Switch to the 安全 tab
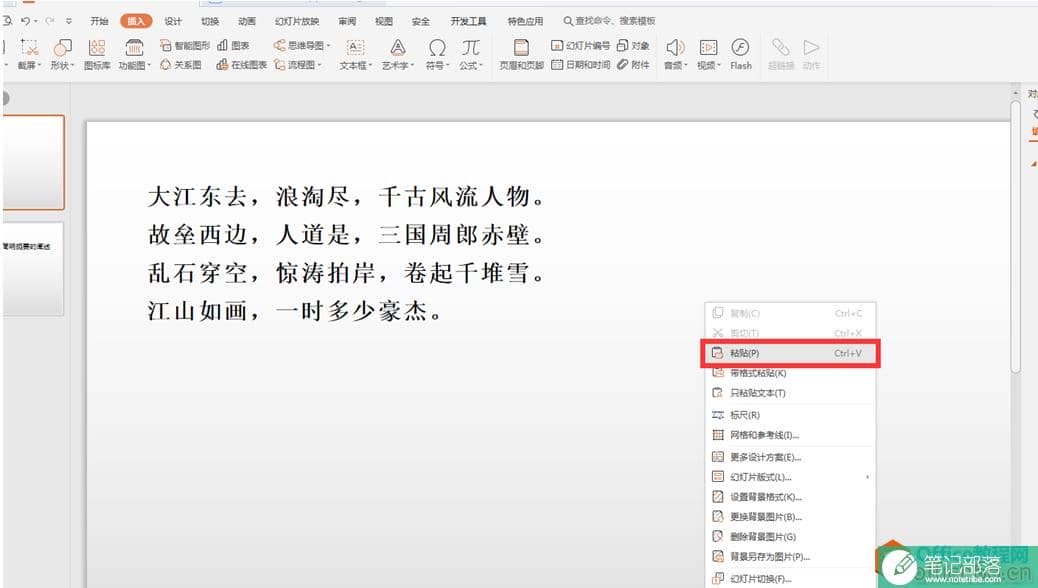Image resolution: width=1038 pixels, height=588 pixels. 421,21
